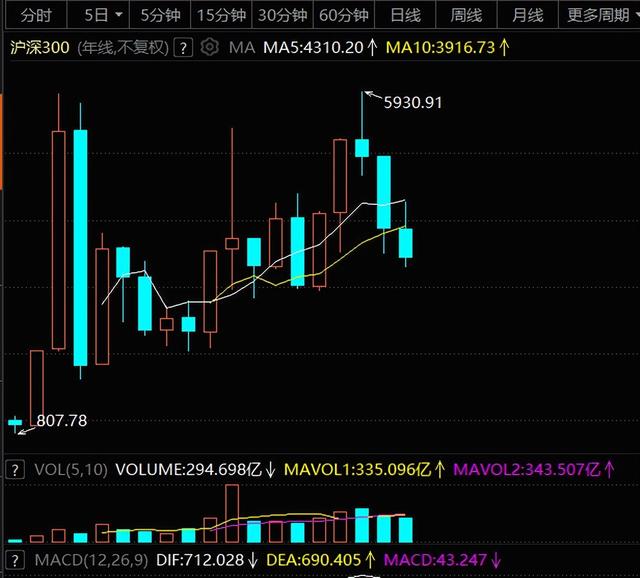Click the 5930.91 high price marker arrow
This screenshot has width=640, height=578.
tap(372, 96)
